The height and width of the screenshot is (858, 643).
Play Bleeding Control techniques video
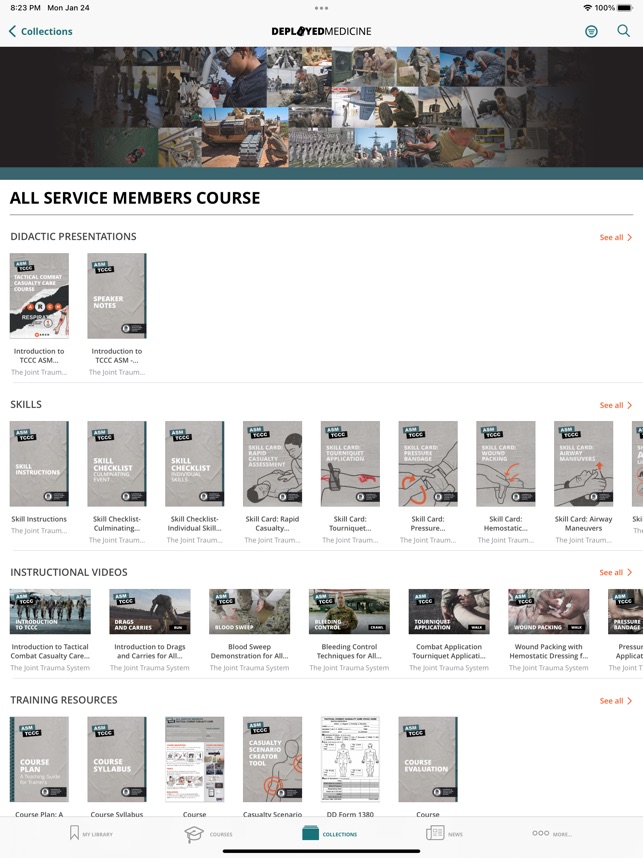[349, 611]
